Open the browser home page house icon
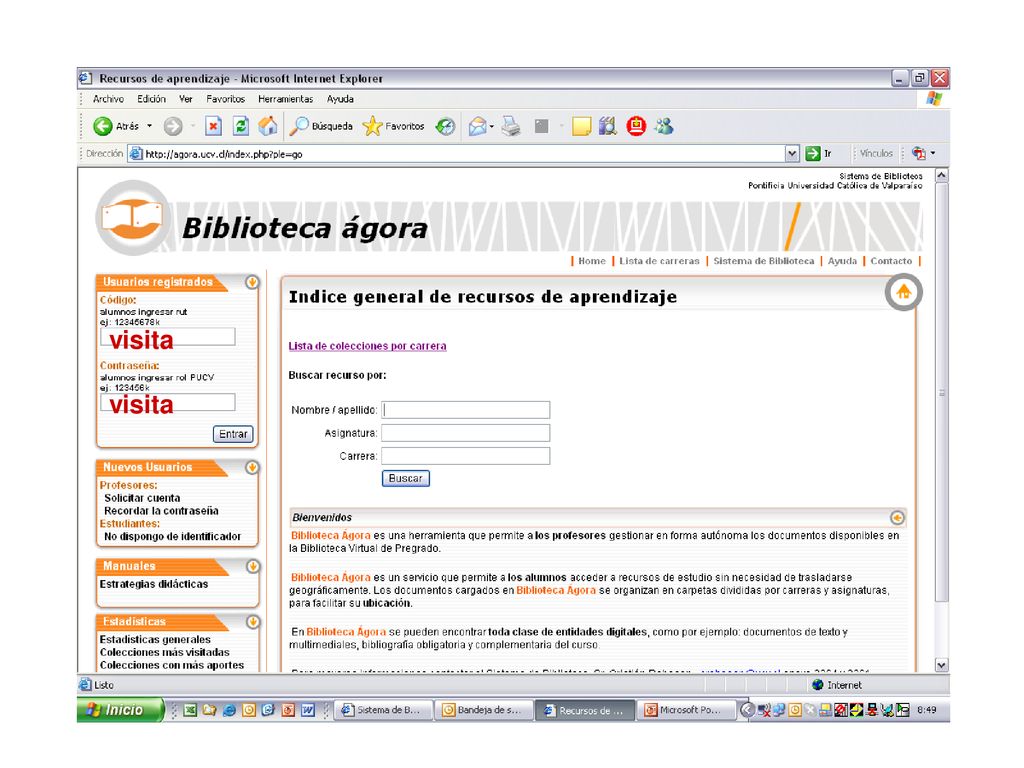Screen dimensions: 1024x768 [268, 126]
